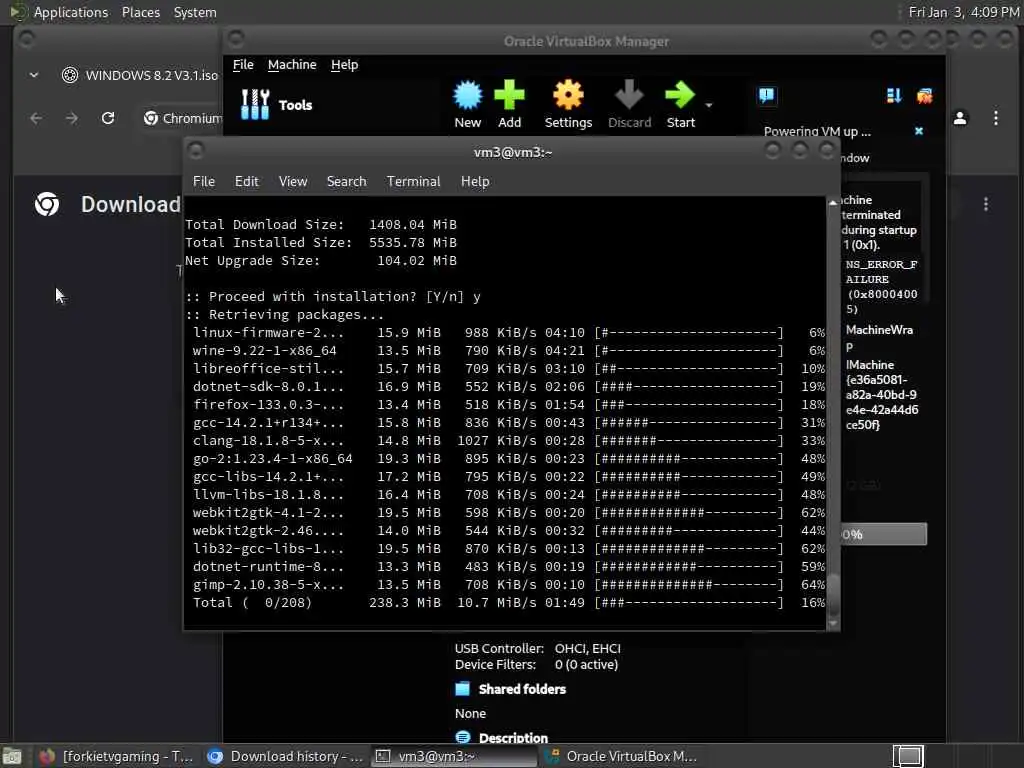Click the 'Device Filters: 0 (0 active)' text
Viewport: 1024px width, 768px height.
coord(536,665)
